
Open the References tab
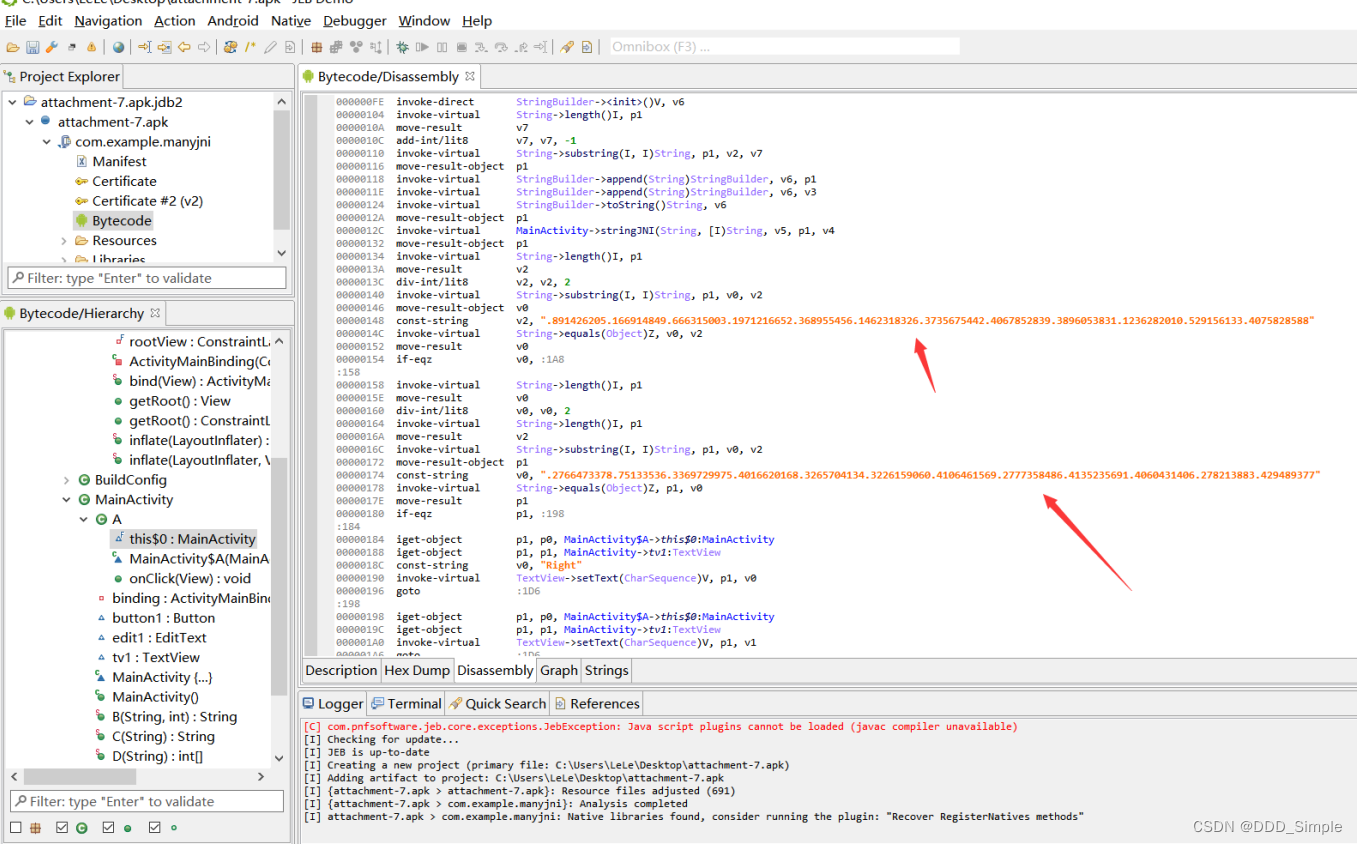(x=596, y=703)
